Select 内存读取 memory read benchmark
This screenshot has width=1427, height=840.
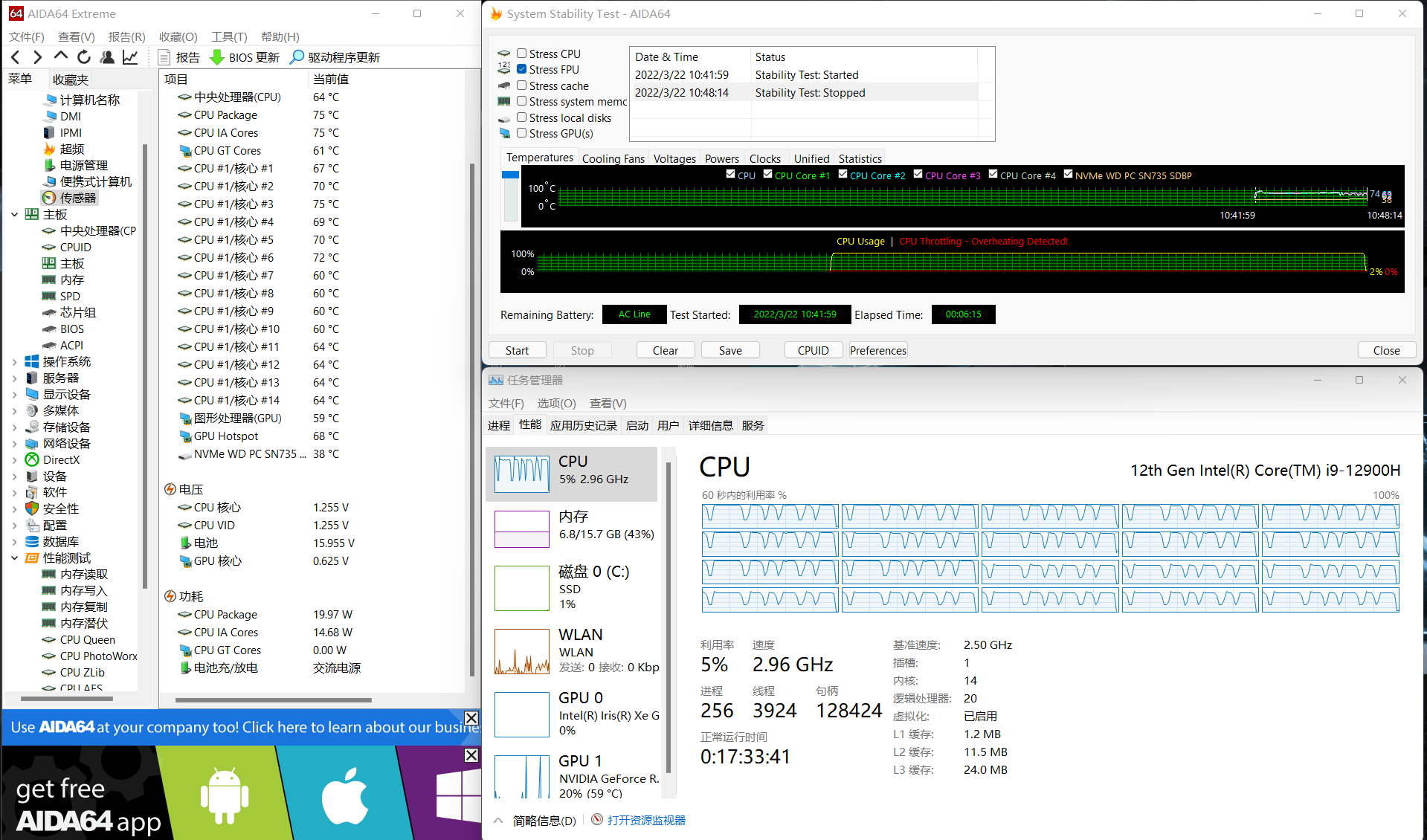[75, 574]
